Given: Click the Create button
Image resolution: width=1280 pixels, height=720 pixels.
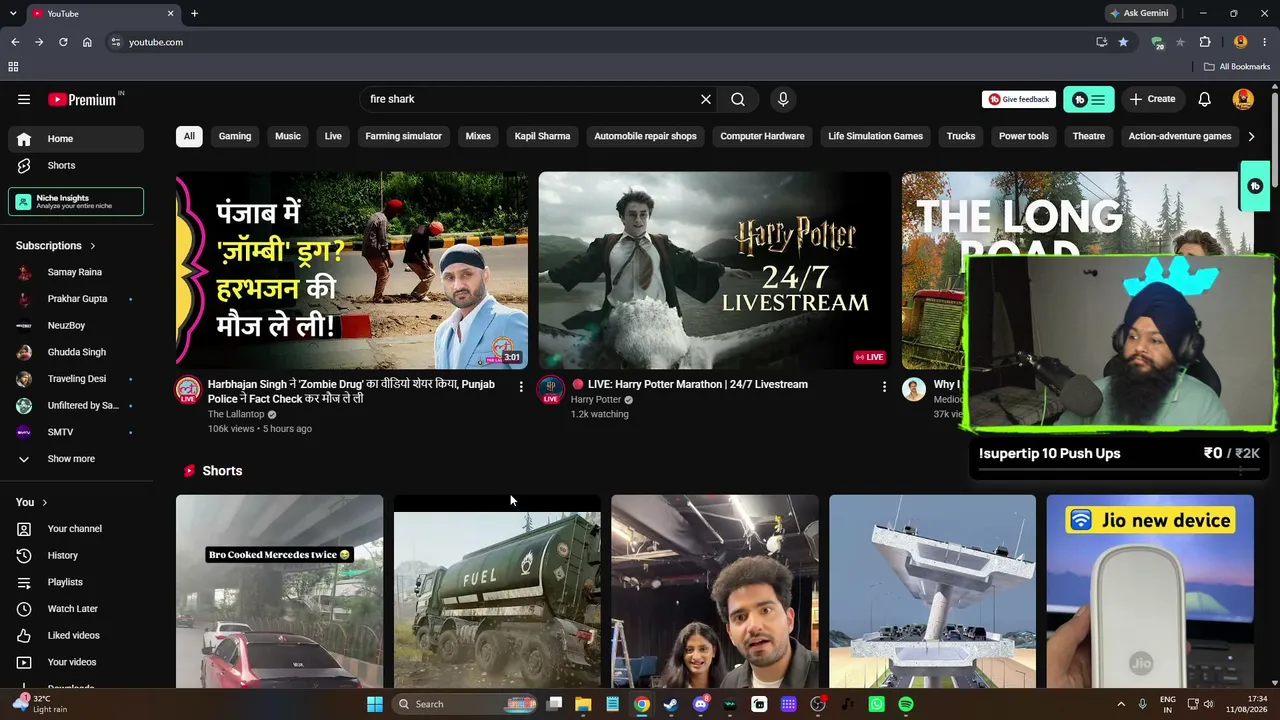Looking at the screenshot, I should [x=1152, y=99].
